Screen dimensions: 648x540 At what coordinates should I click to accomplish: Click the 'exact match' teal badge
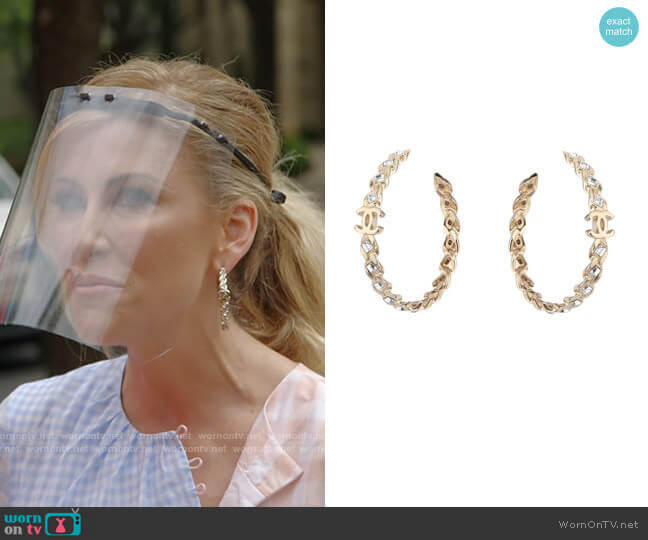click(619, 26)
